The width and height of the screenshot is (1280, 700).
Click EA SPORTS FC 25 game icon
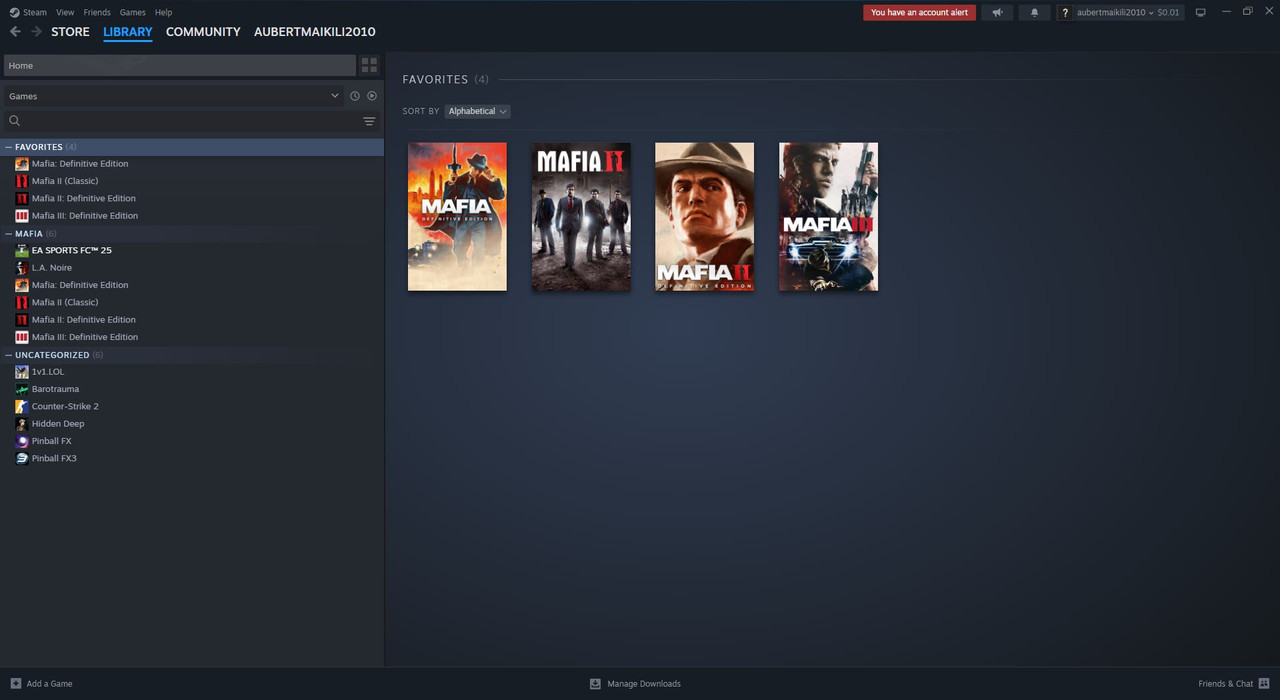[22, 250]
